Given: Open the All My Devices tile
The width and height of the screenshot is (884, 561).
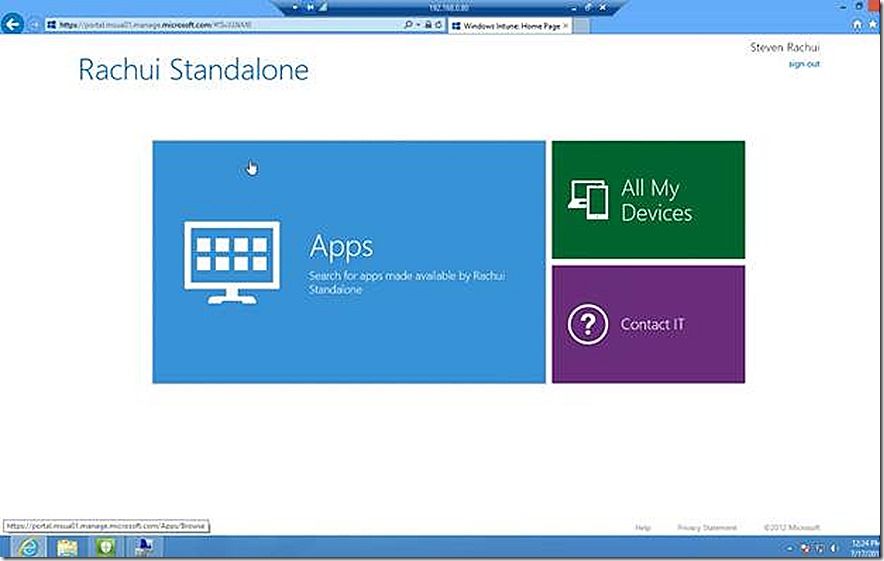Looking at the screenshot, I should click(x=648, y=200).
